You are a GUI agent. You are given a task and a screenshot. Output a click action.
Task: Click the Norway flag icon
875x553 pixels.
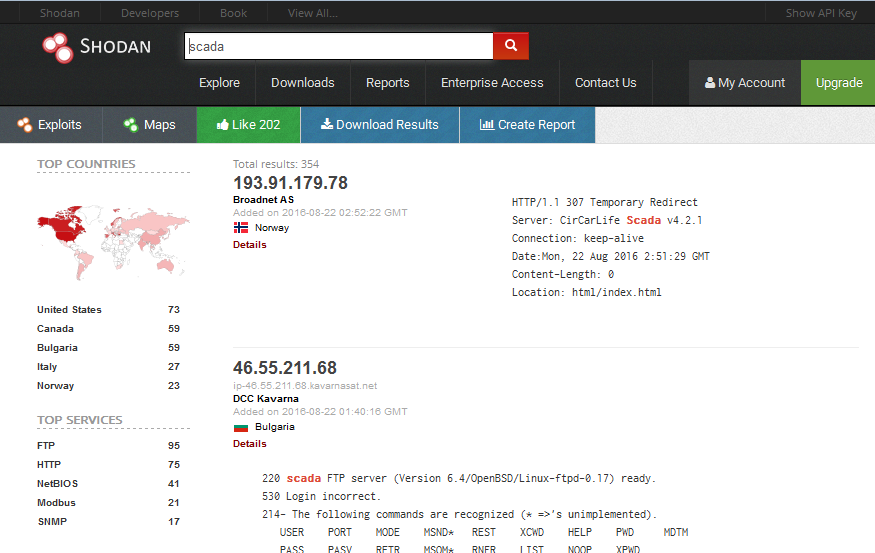(241, 228)
